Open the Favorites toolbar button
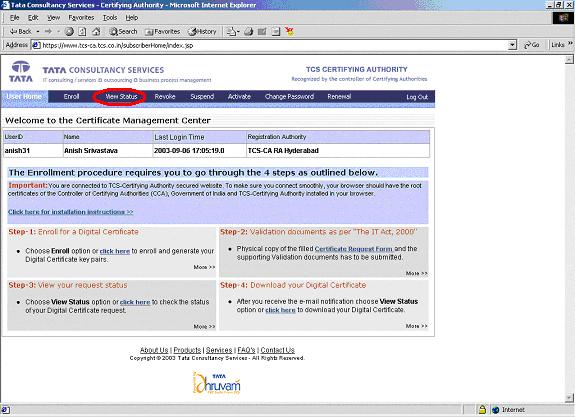This screenshot has width=575, height=418. (162, 32)
